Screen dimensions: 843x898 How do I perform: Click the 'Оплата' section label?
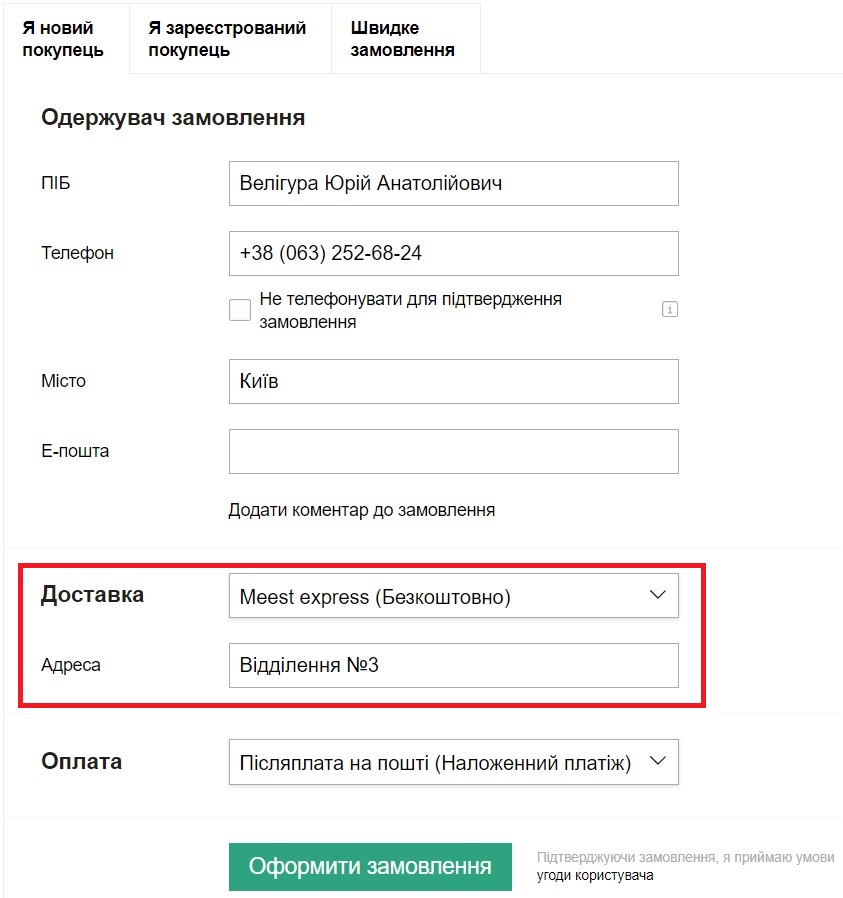click(81, 761)
